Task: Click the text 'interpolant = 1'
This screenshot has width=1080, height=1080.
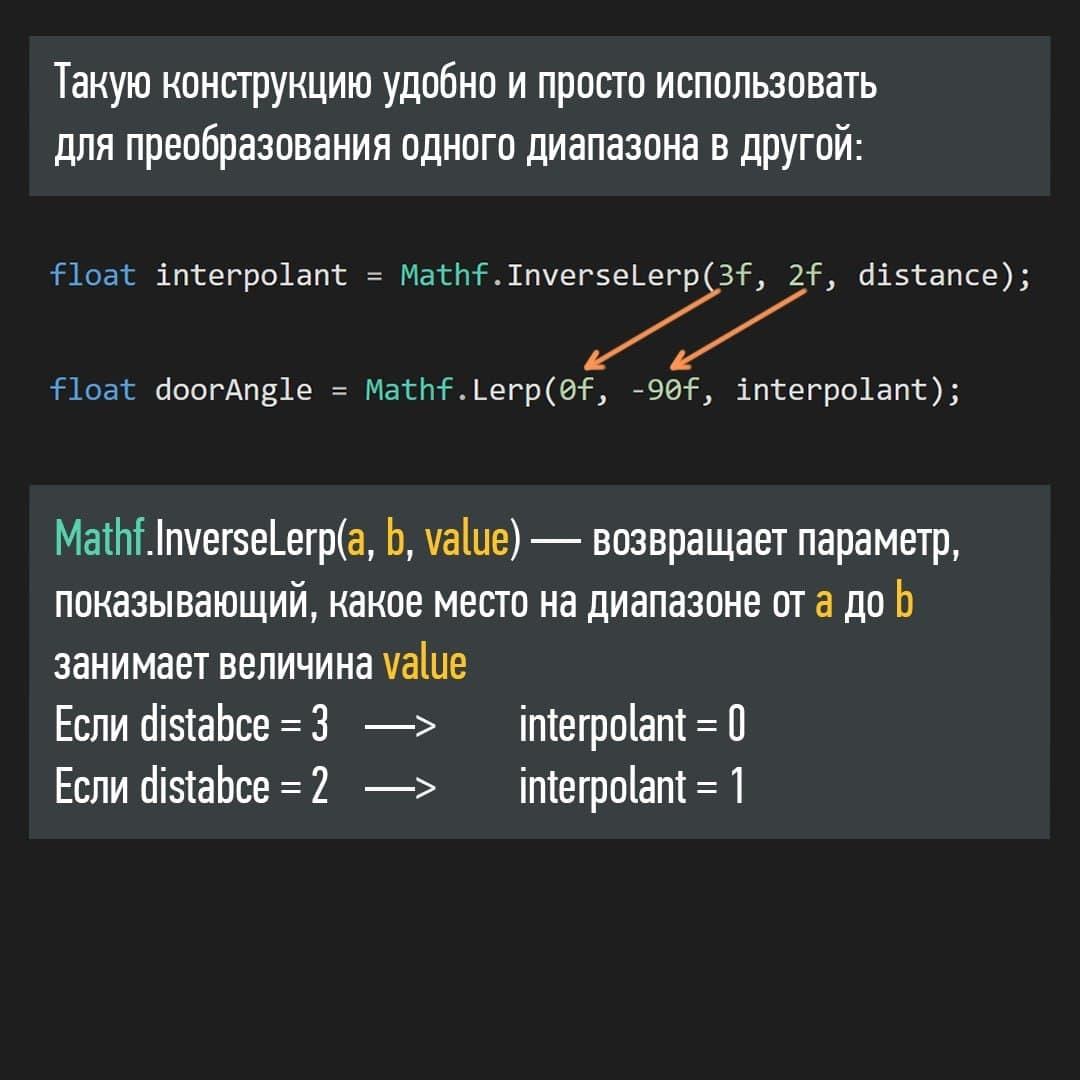Action: click(x=632, y=787)
